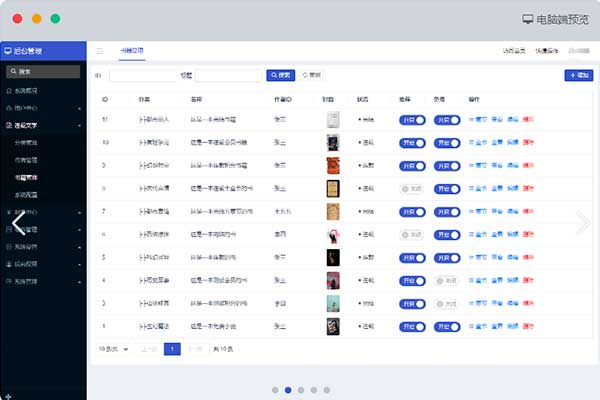The height and width of the screenshot is (400, 600).
Task: Turn on recommend toggle for book ID 6
Action: click(x=411, y=235)
